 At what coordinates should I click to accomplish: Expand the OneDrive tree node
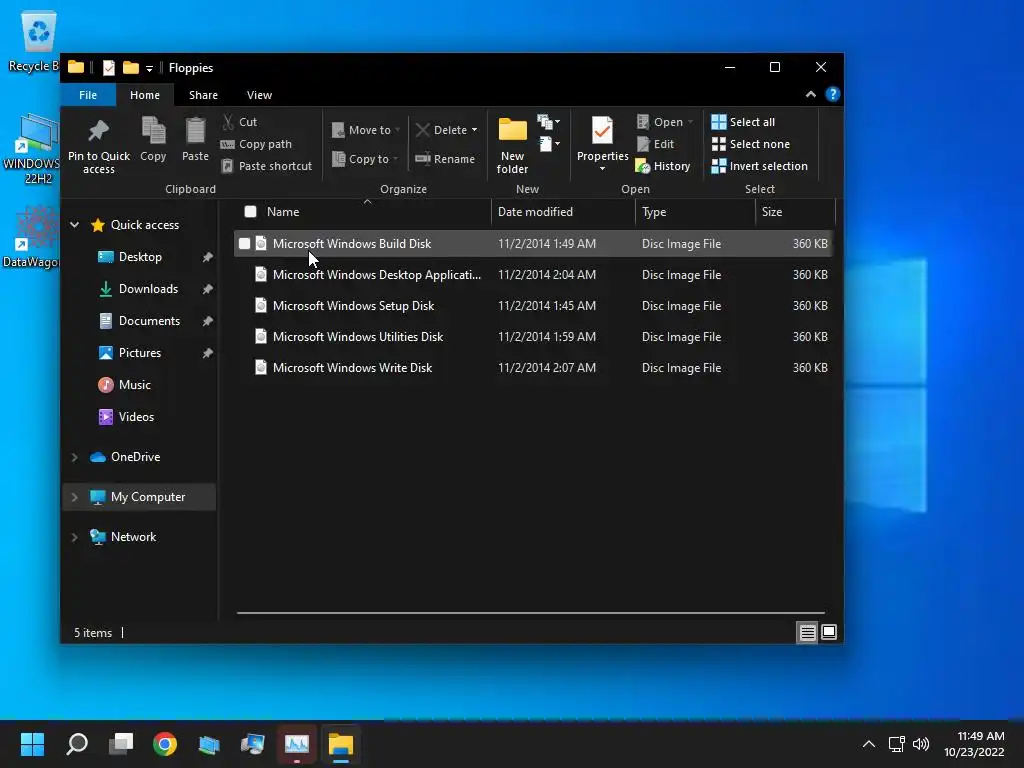[74, 457]
